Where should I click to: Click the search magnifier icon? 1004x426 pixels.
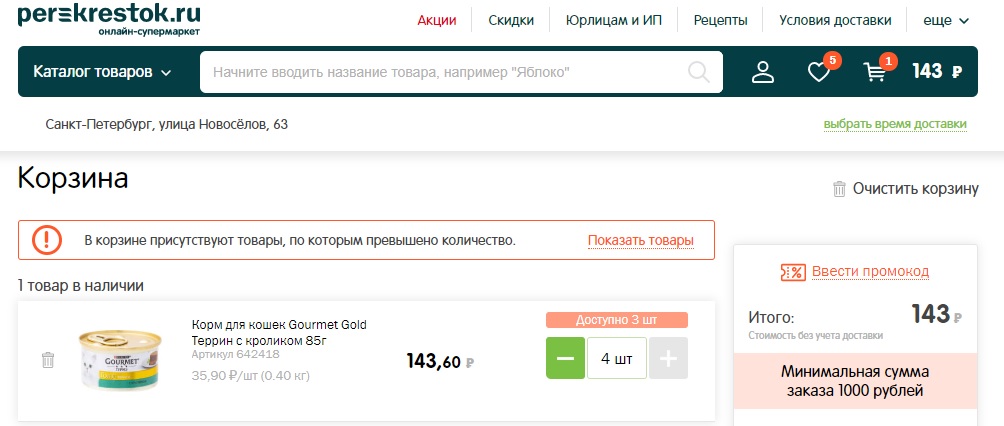click(699, 72)
